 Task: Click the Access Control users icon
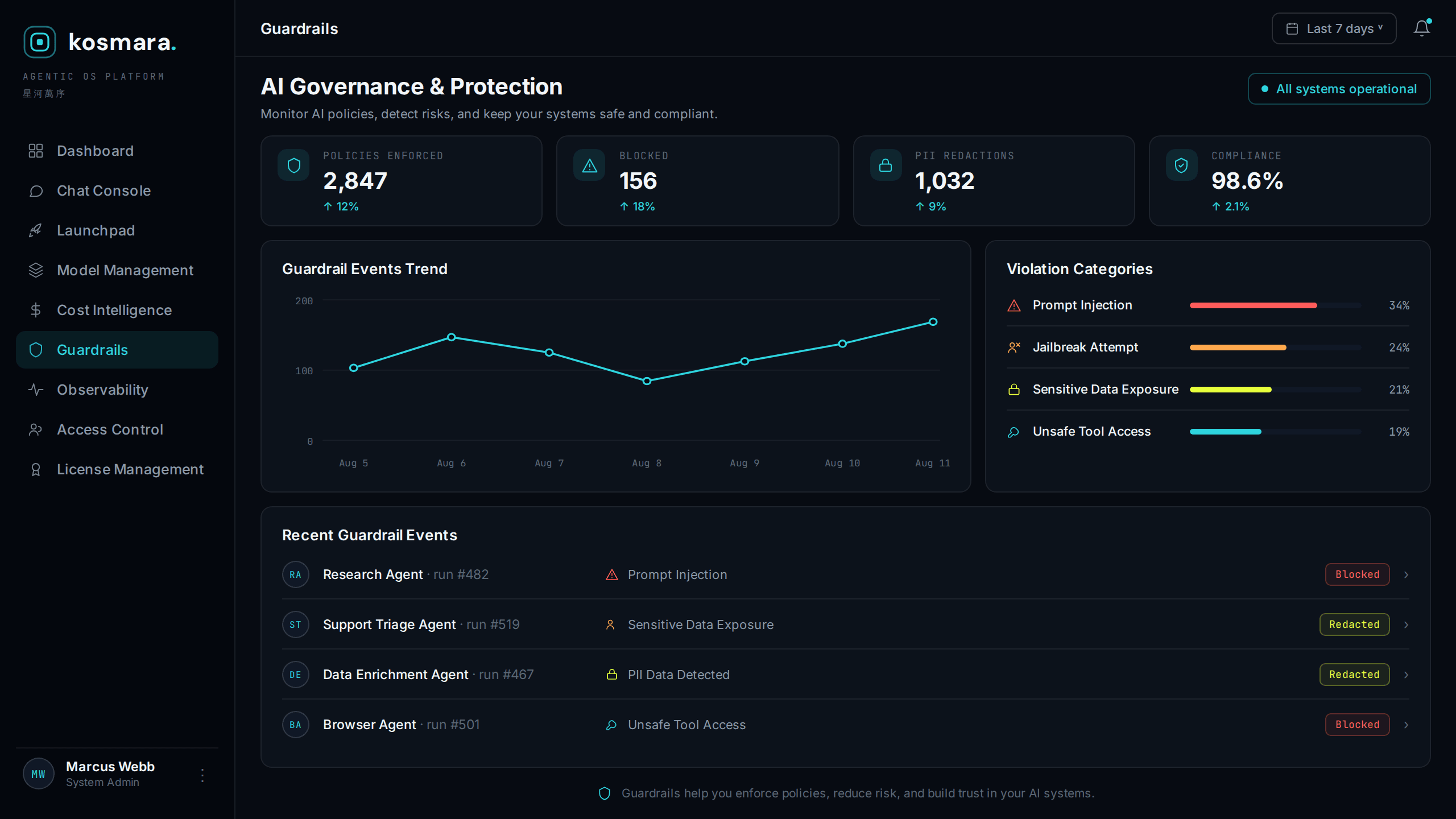click(x=36, y=429)
